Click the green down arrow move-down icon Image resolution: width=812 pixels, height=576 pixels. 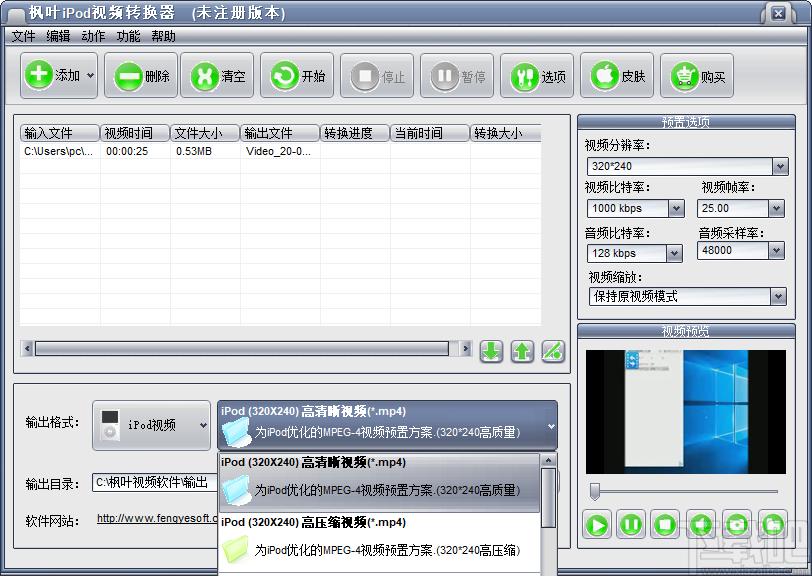[491, 351]
